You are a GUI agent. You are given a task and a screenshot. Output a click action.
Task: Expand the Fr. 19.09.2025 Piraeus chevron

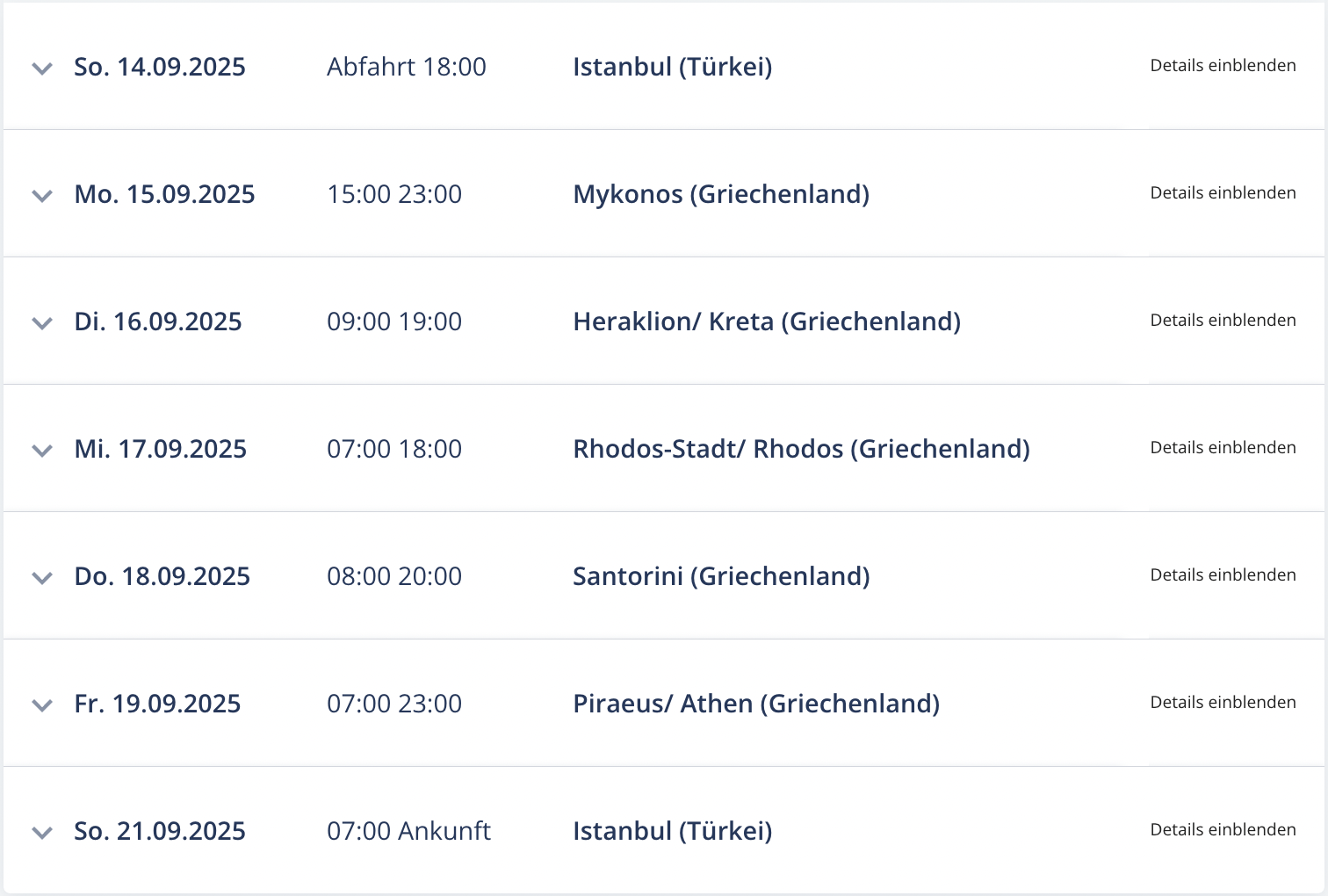tap(42, 705)
